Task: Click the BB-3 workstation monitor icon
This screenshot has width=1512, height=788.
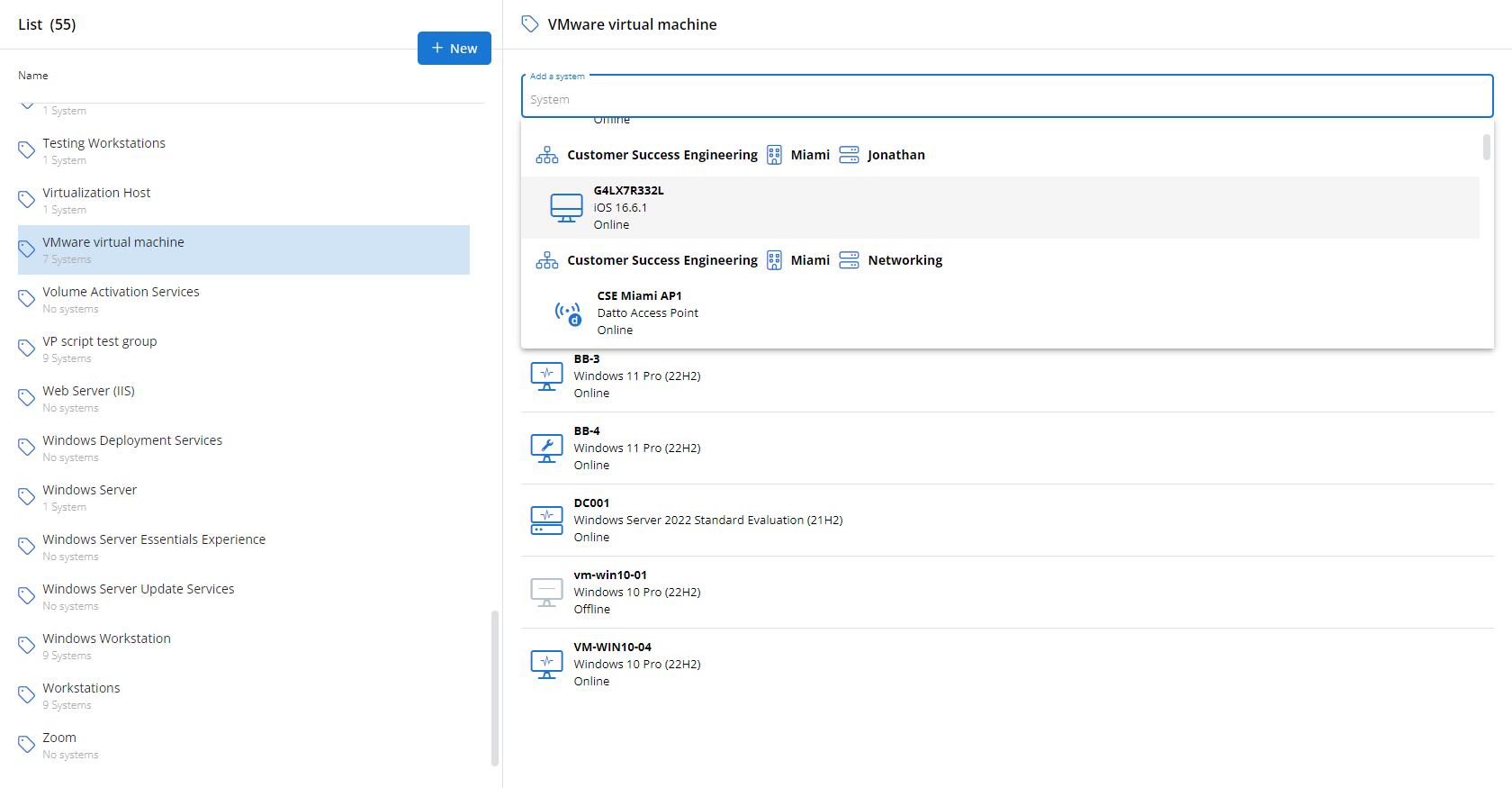Action: pyautogui.click(x=546, y=376)
